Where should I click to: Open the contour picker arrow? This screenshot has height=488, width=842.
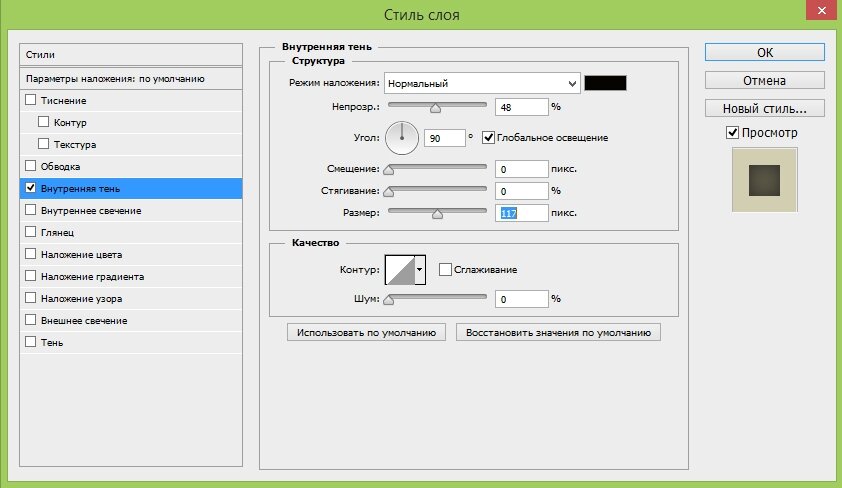[420, 270]
